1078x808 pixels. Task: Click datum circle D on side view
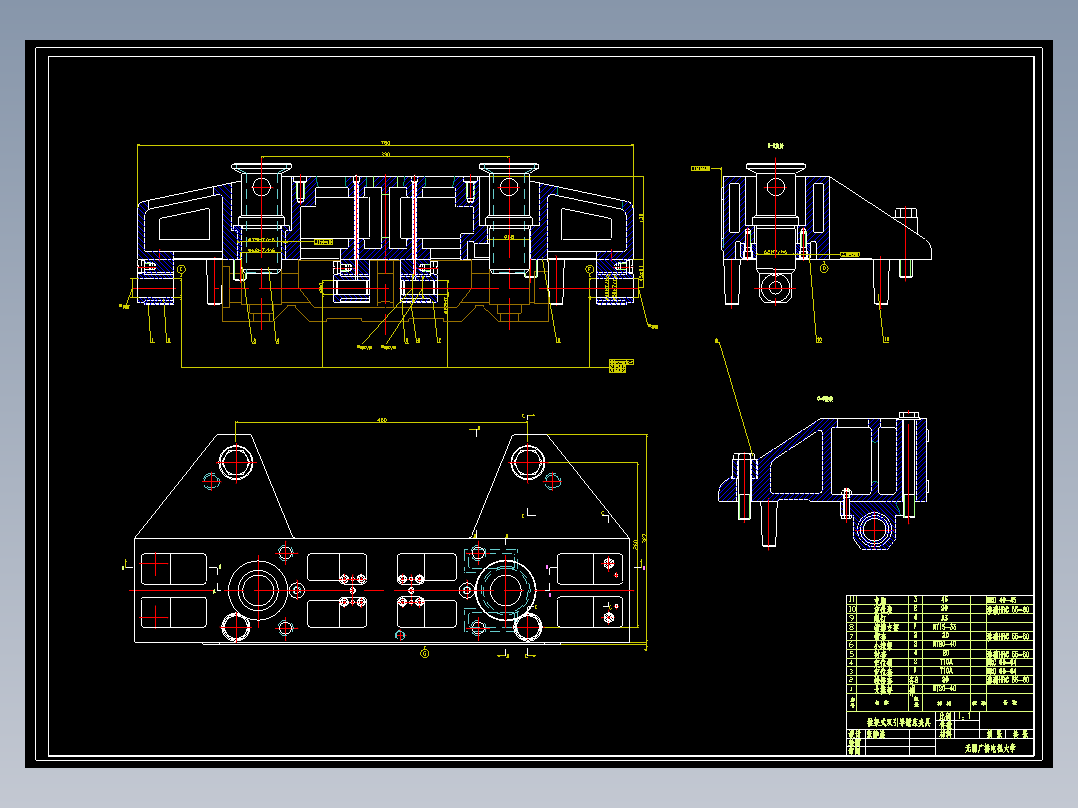[824, 268]
